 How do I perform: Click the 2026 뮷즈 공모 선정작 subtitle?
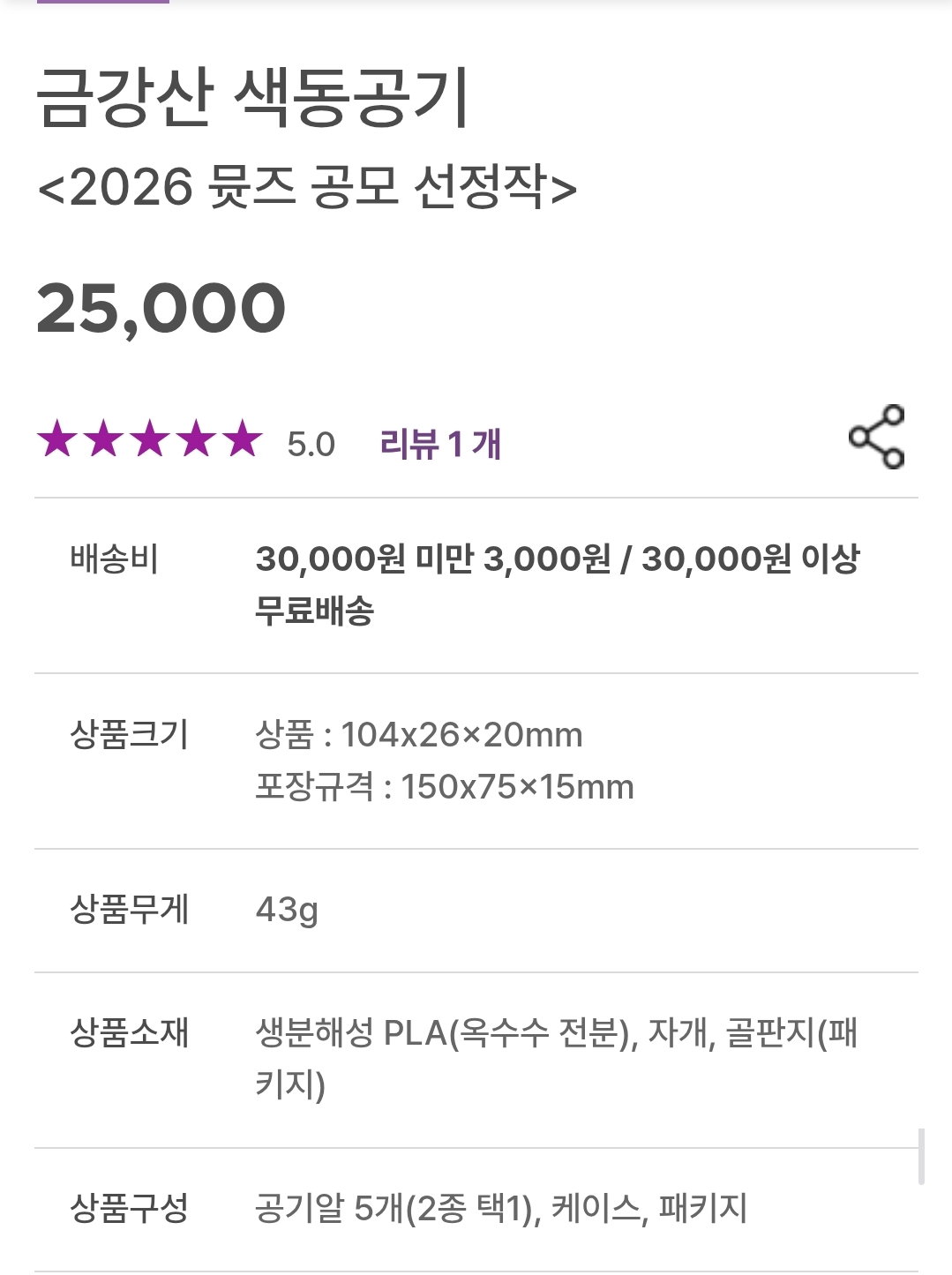pyautogui.click(x=307, y=187)
